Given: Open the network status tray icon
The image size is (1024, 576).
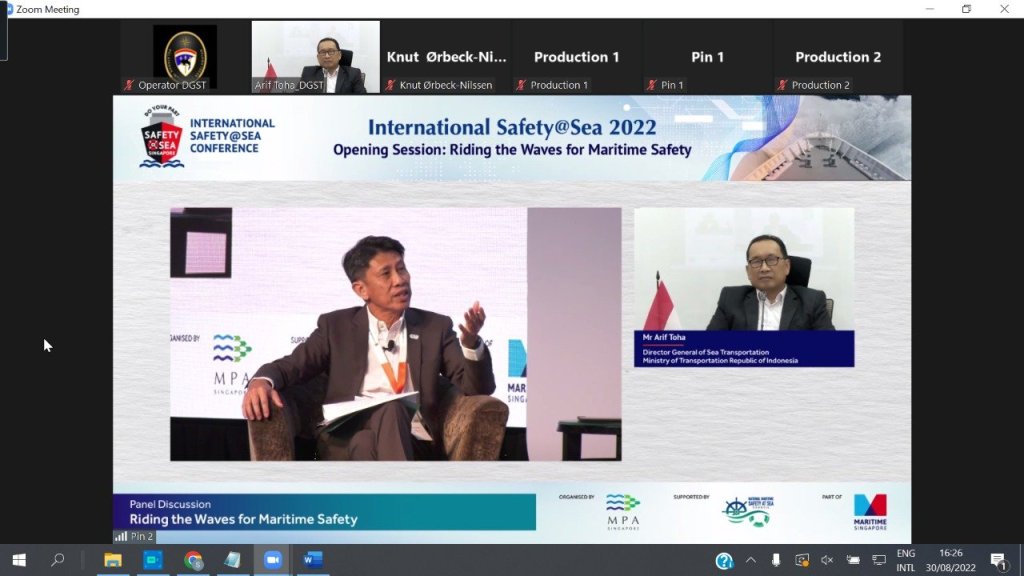Looking at the screenshot, I should tap(879, 560).
